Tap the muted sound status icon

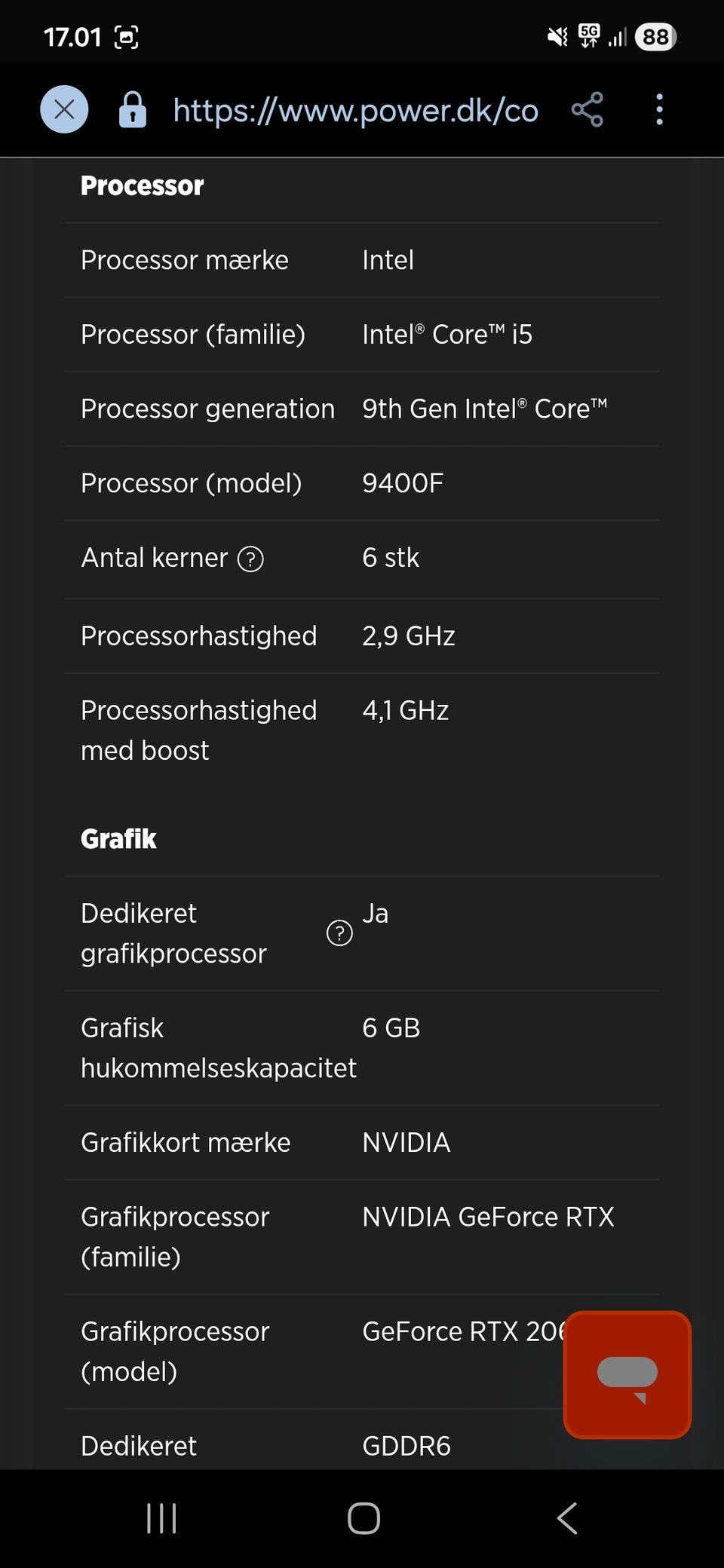557,37
